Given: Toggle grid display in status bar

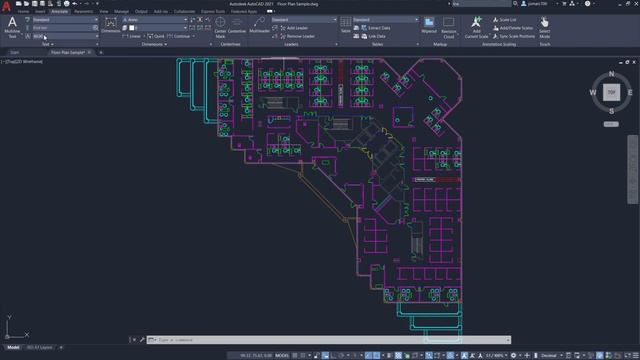Looking at the screenshot, I should (295, 356).
